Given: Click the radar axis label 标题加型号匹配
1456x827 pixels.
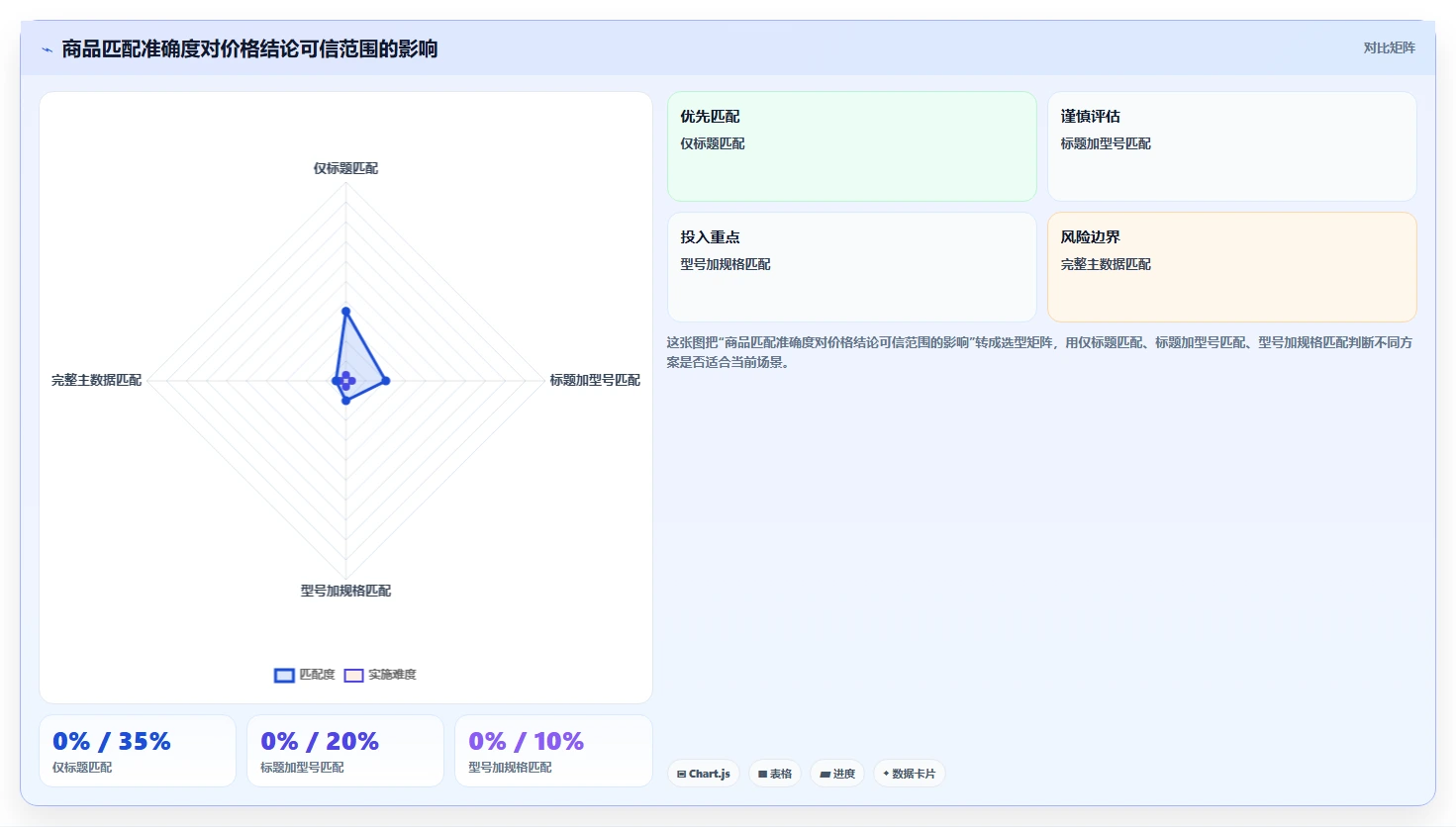Looking at the screenshot, I should pos(595,380).
